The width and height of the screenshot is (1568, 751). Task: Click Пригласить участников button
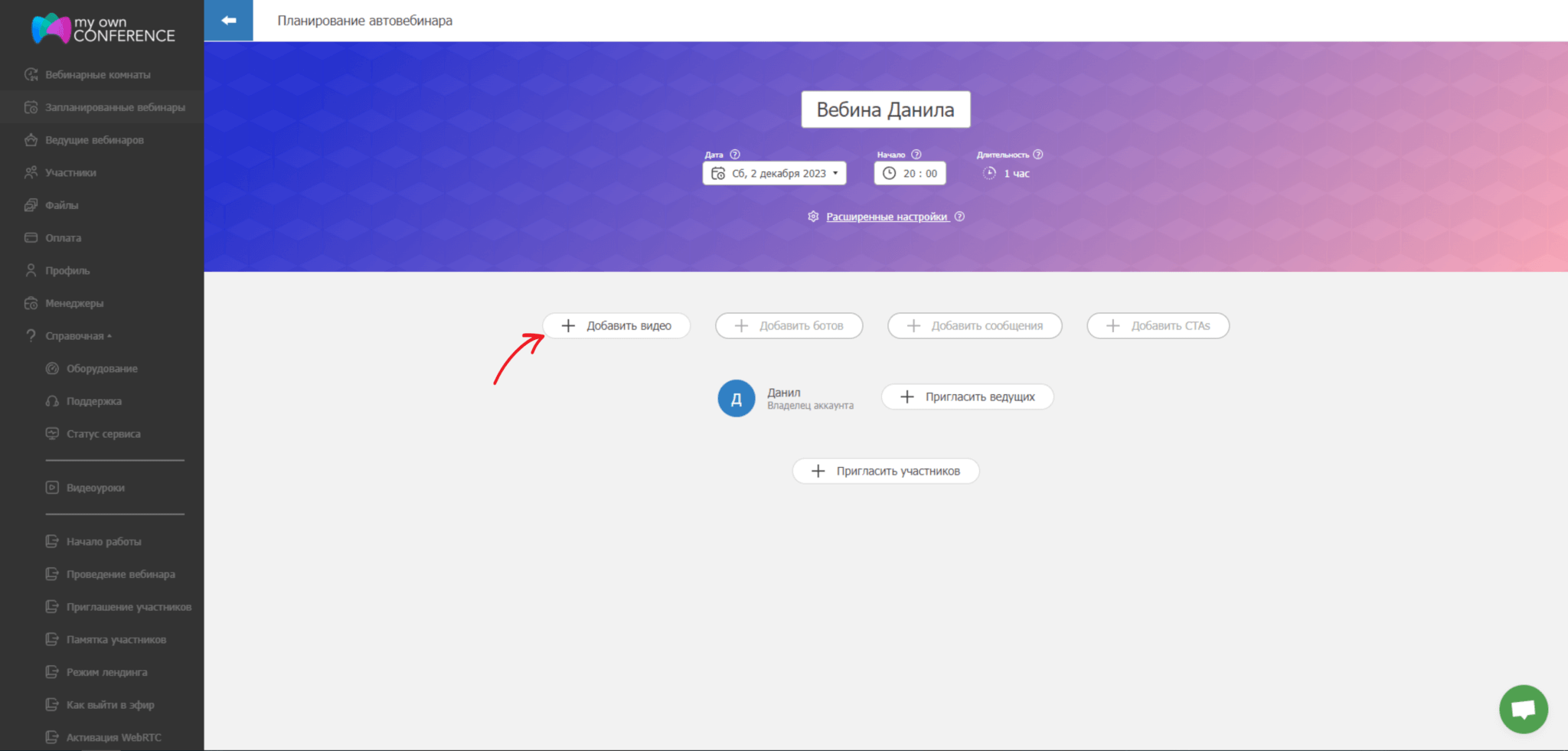click(885, 471)
